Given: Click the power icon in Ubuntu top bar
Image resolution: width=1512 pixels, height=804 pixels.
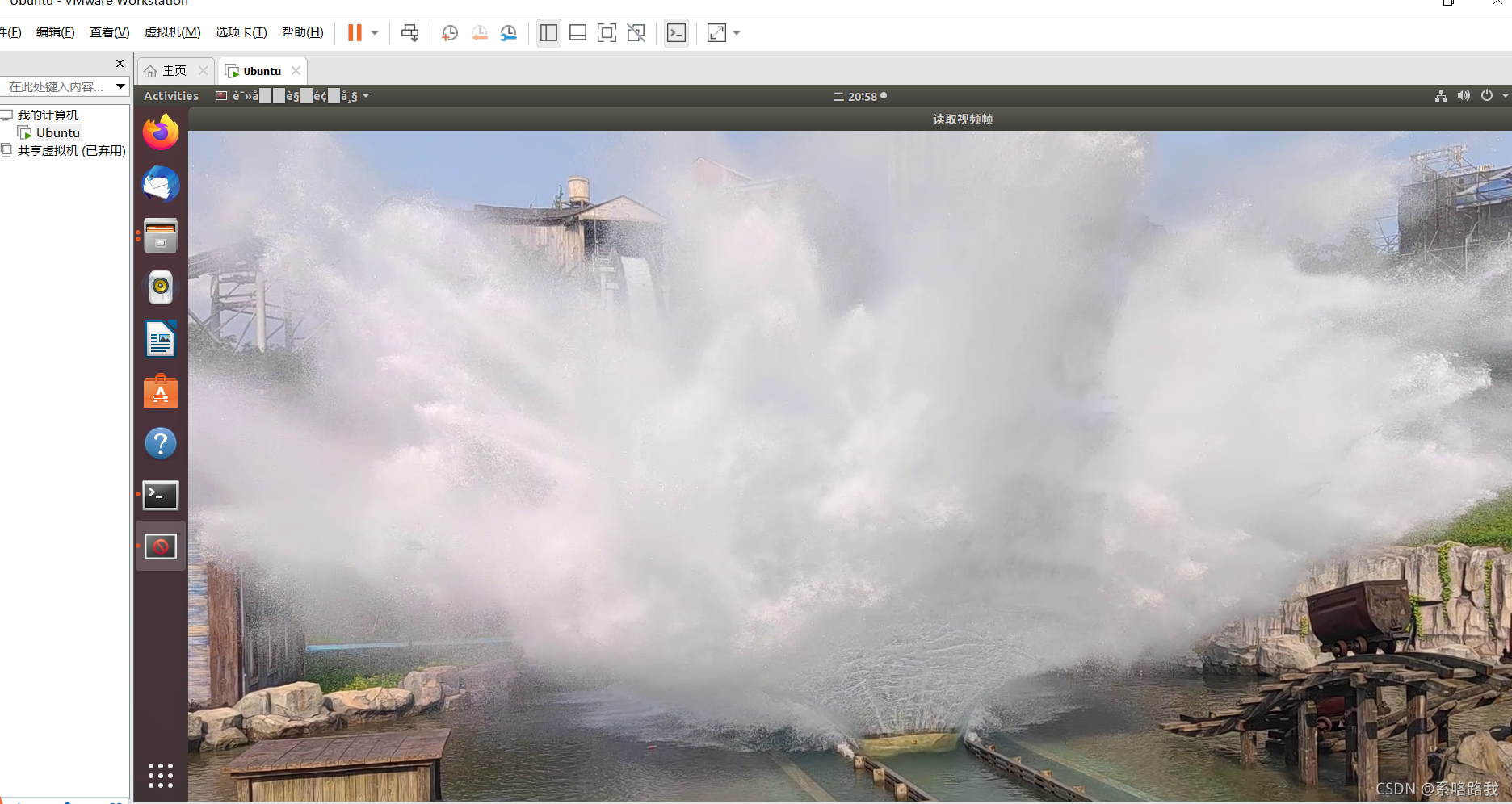Looking at the screenshot, I should [1487, 96].
